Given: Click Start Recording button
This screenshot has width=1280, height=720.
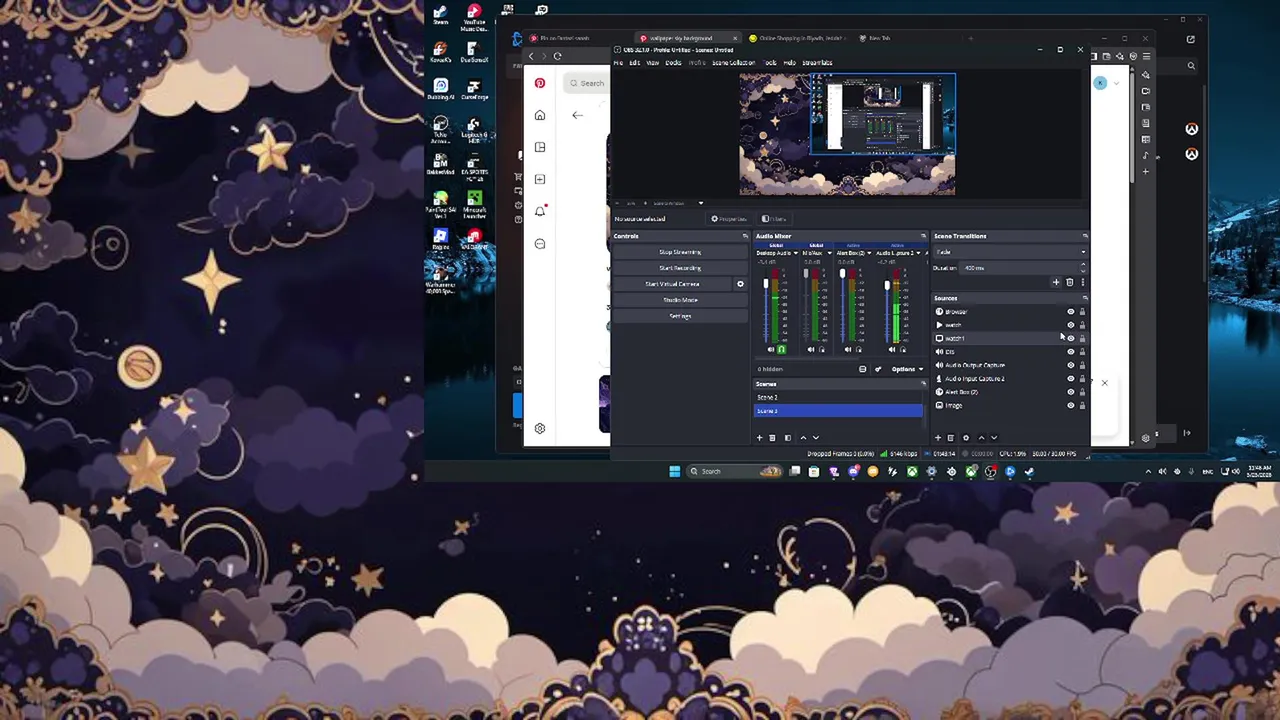Looking at the screenshot, I should tap(680, 268).
